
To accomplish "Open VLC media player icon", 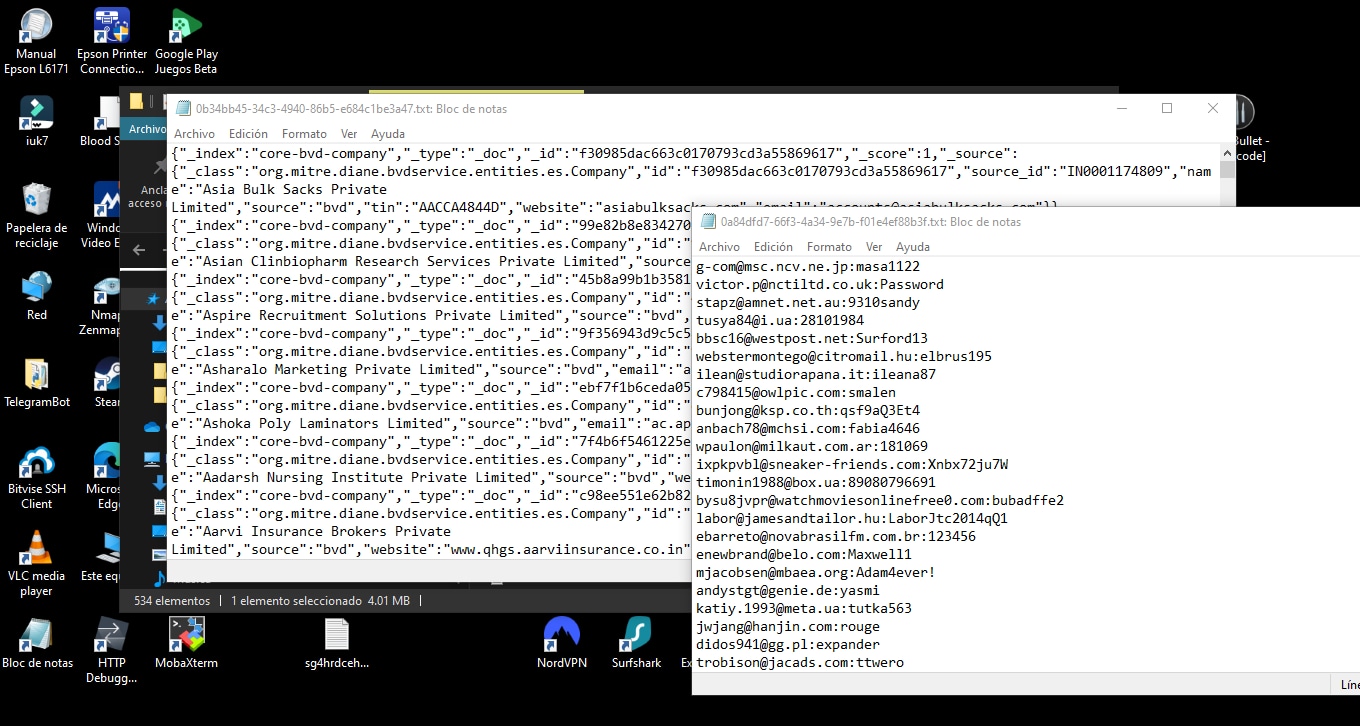I will [x=36, y=564].
